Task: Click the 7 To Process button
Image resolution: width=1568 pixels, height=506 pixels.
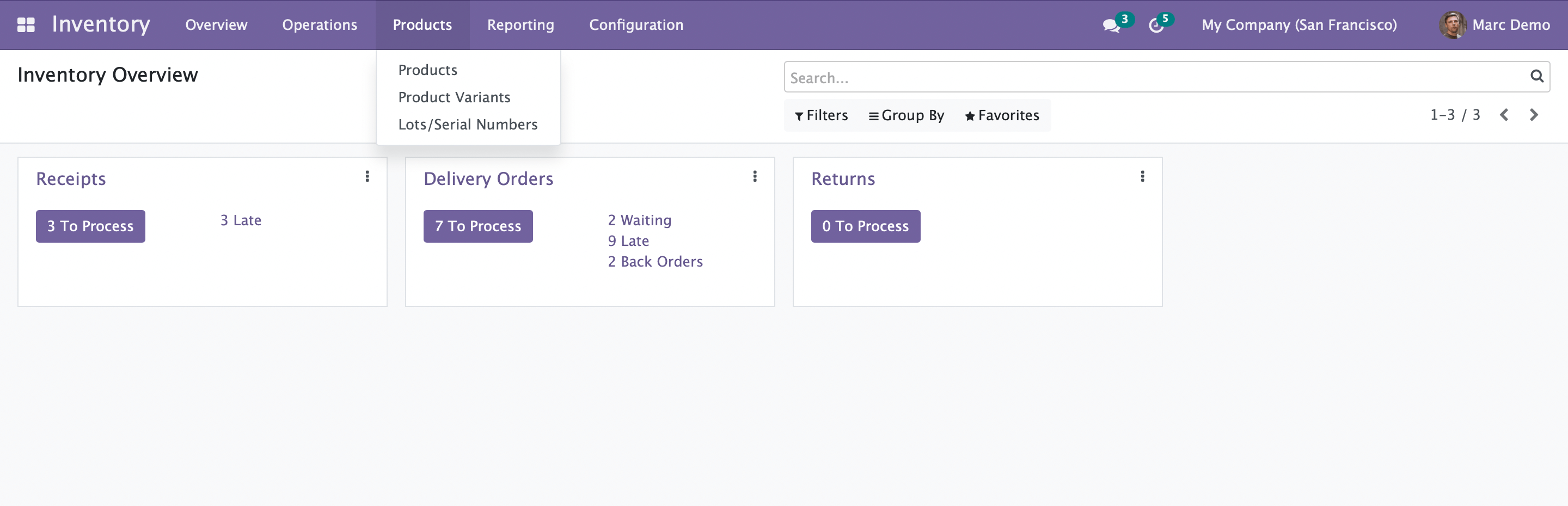Action: point(478,226)
